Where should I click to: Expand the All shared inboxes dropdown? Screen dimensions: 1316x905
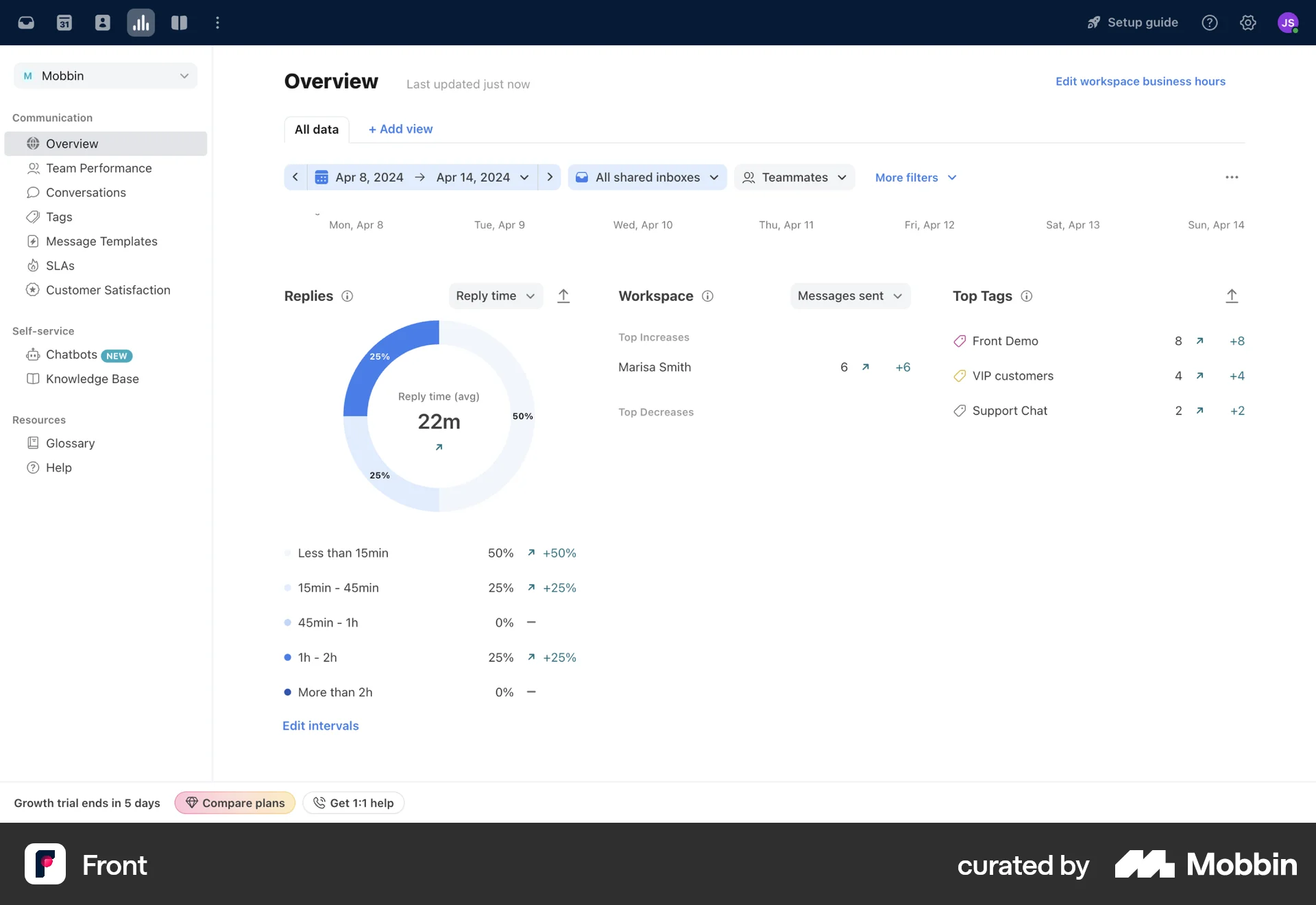(647, 177)
